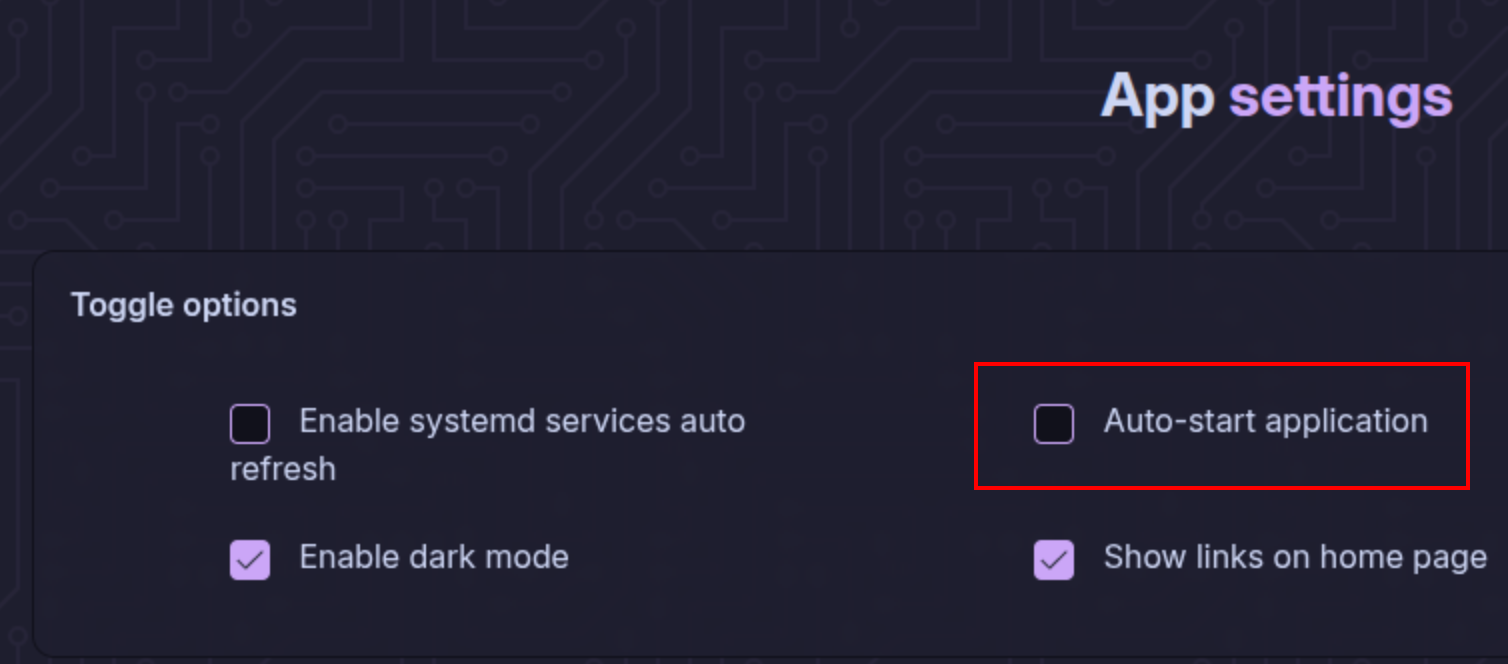1508x664 pixels.
Task: Click the 'Auto-start application' label text
Action: point(1265,421)
